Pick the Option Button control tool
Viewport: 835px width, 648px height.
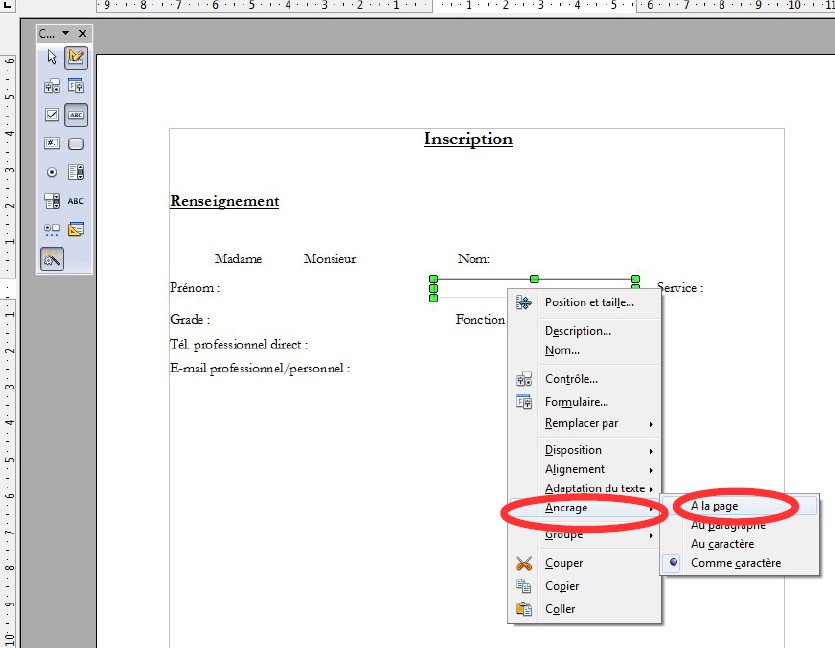52,172
